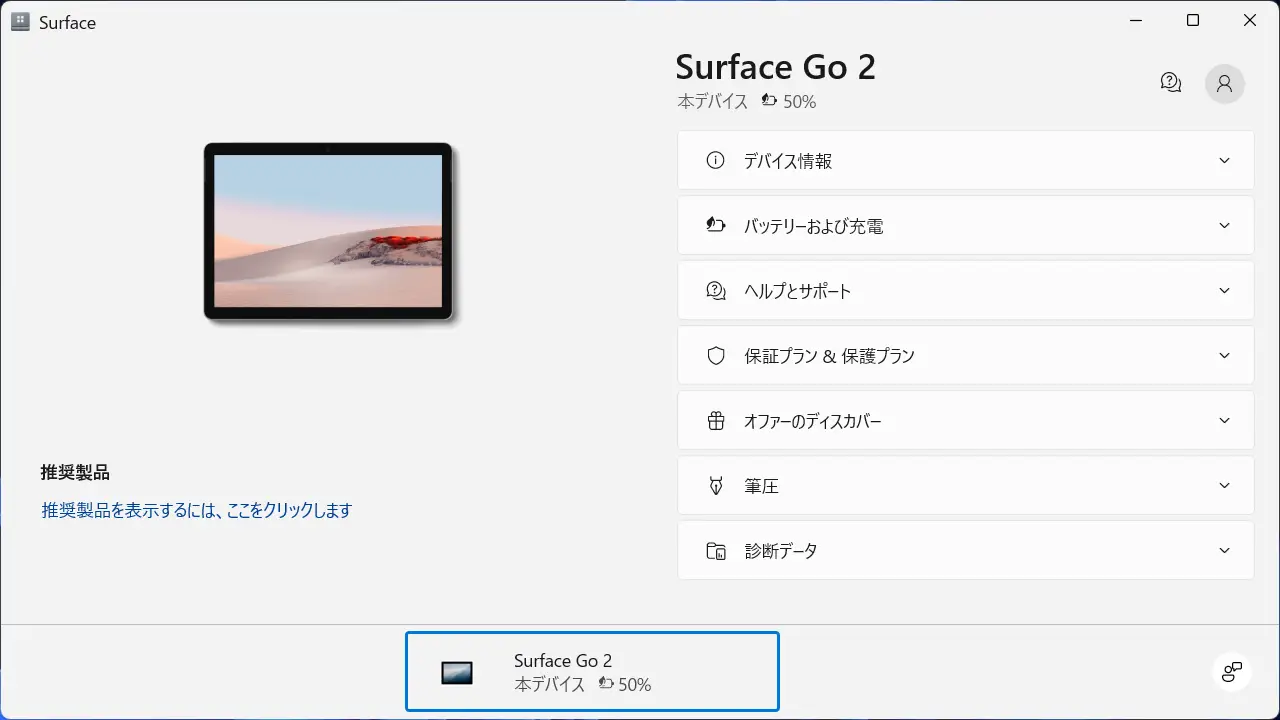Image resolution: width=1280 pixels, height=720 pixels.
Task: Click the pen pressure nib icon
Action: click(x=715, y=486)
